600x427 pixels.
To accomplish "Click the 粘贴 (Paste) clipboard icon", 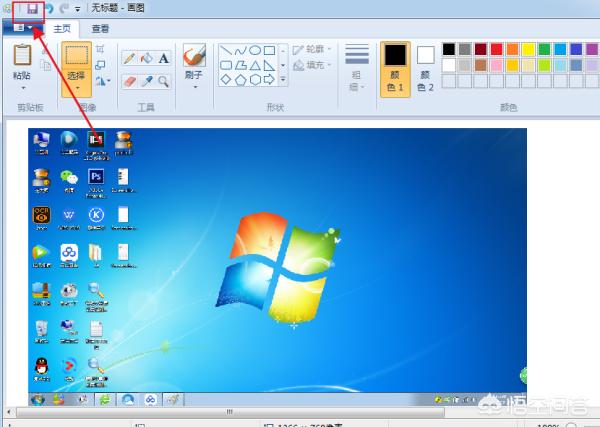I will pos(22,55).
